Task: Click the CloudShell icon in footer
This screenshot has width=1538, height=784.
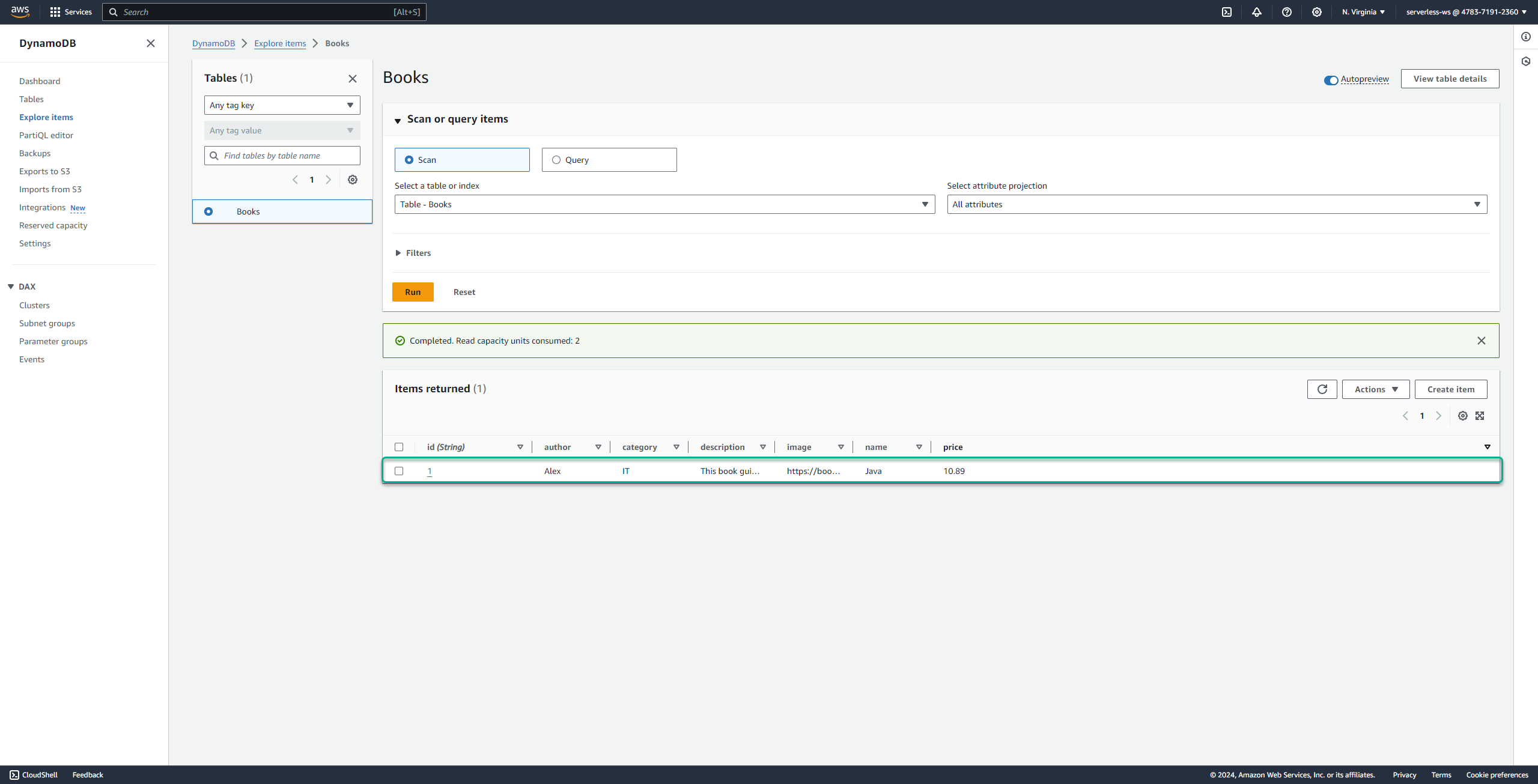Action: (x=14, y=775)
